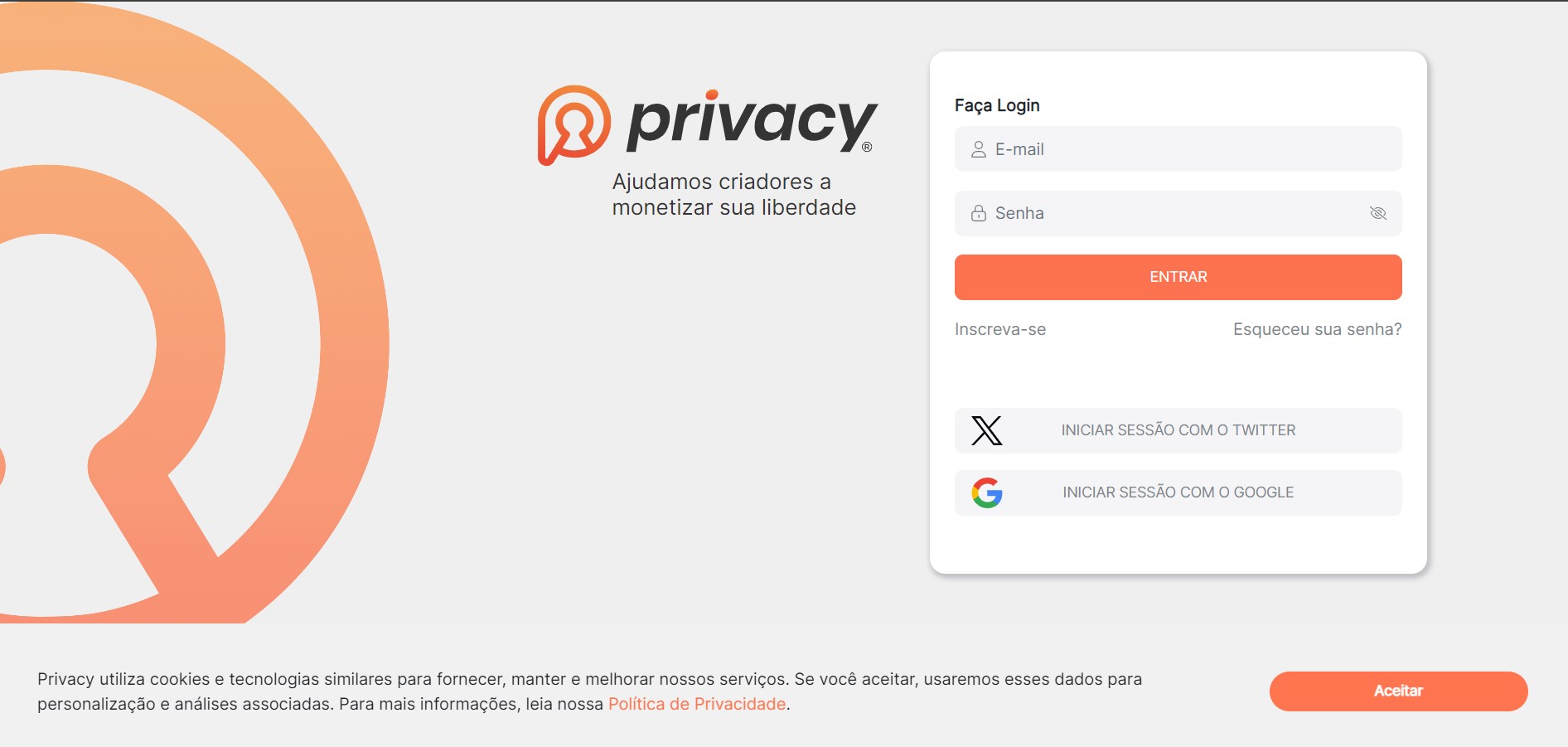Sign in via Iniciar sessão com o Twitter
Image resolution: width=1568 pixels, height=747 pixels.
tap(1178, 430)
